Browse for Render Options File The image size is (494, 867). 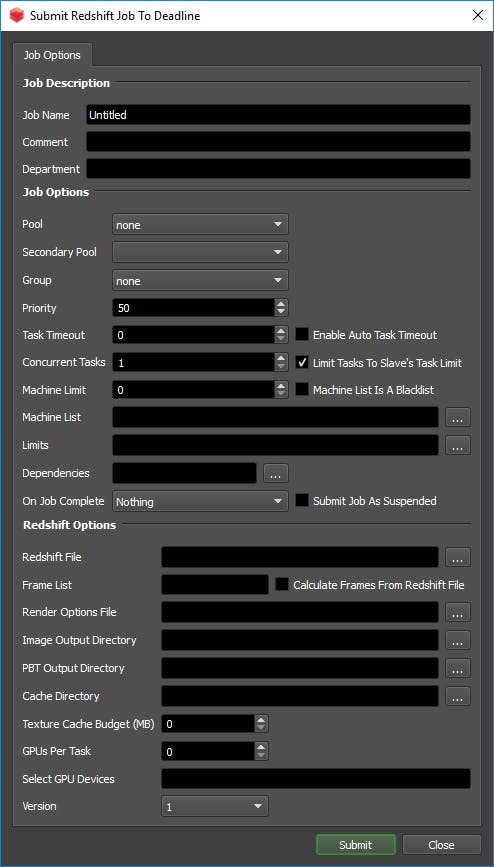click(x=457, y=613)
